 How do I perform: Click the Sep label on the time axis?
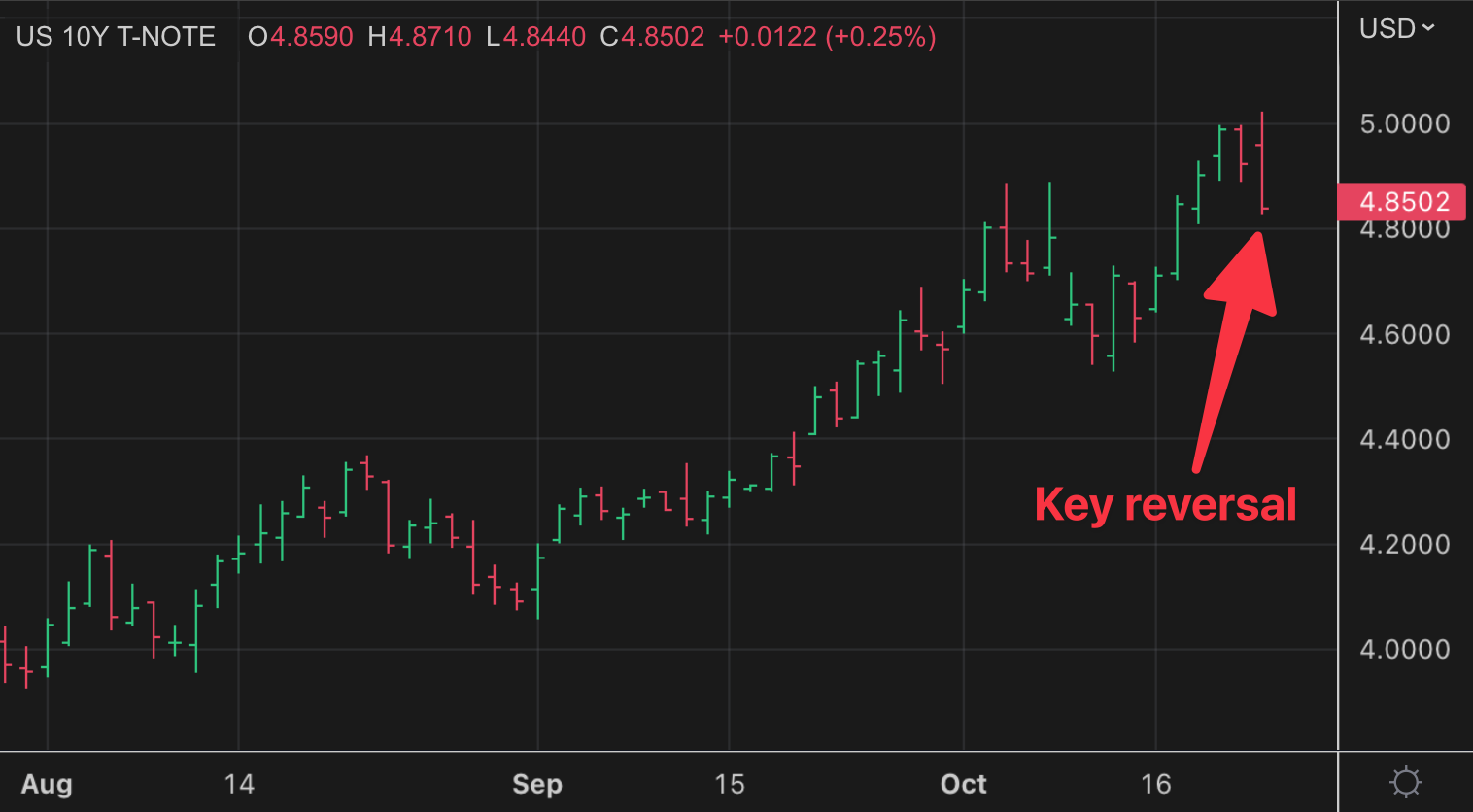[x=536, y=783]
